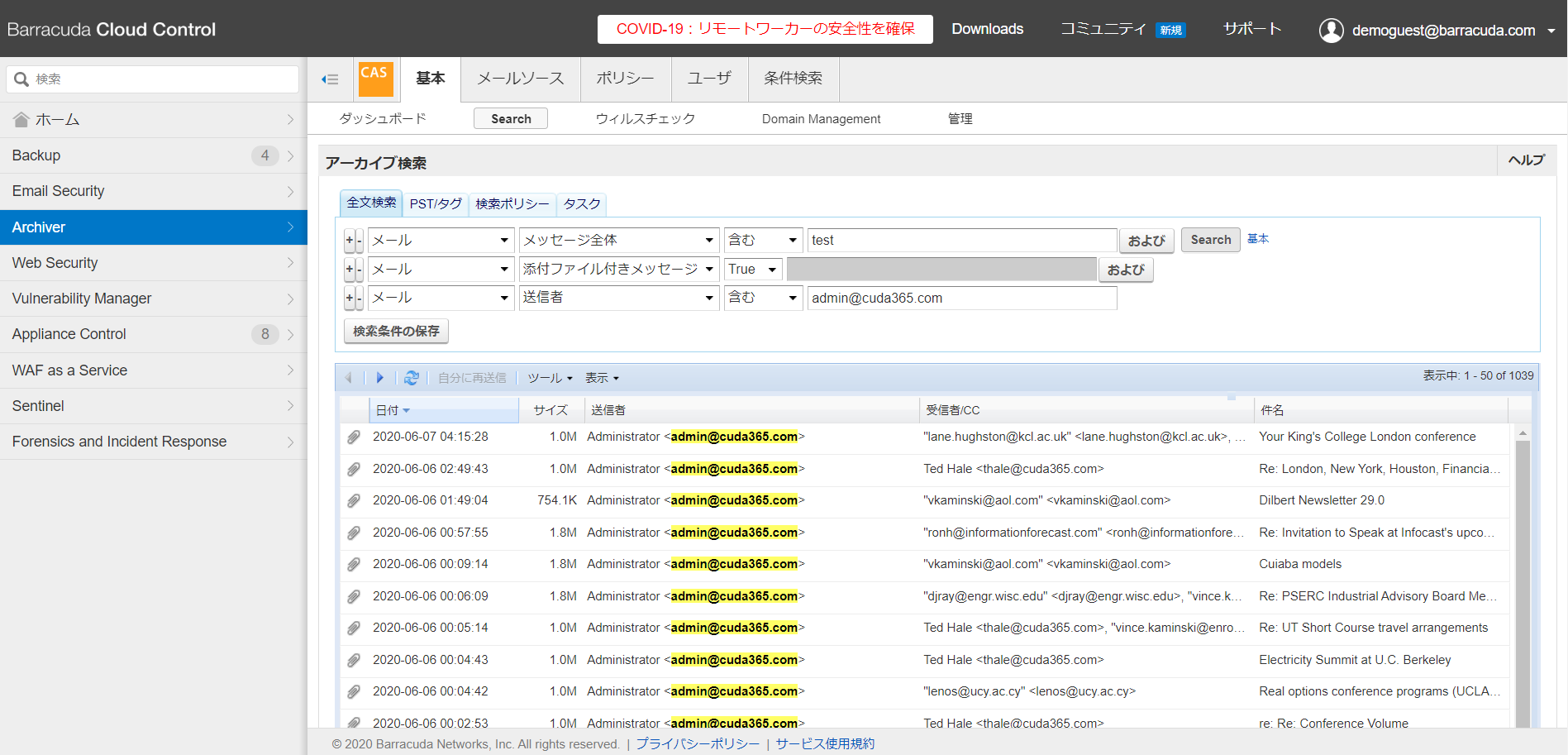Click attachment icon on 00:05:14 message
Image resolution: width=1568 pixels, height=755 pixels.
pos(354,628)
